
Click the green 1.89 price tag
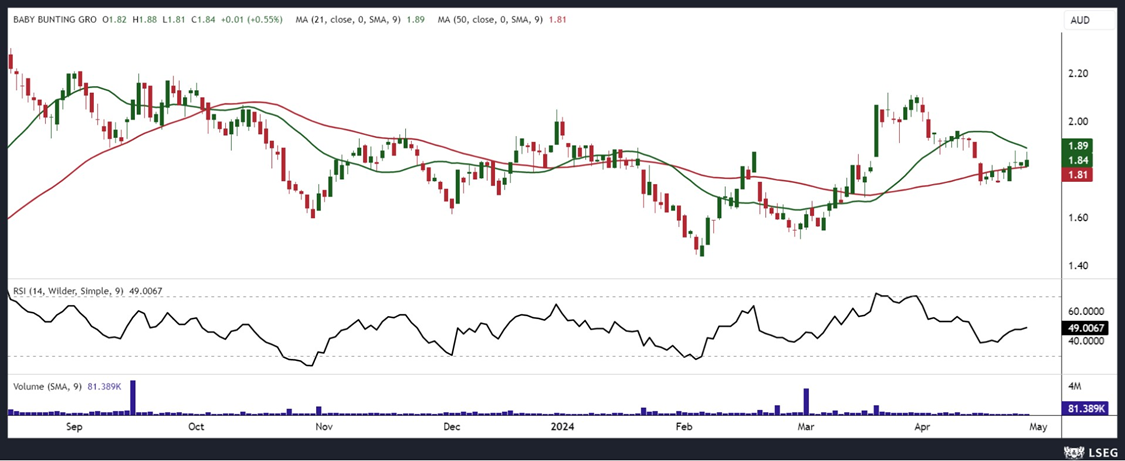click(x=1078, y=145)
